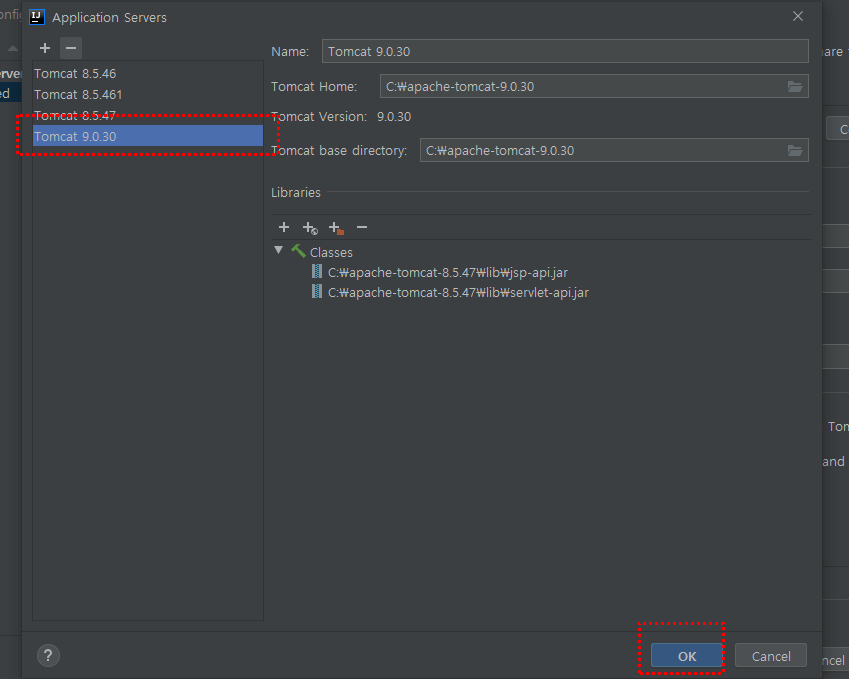Click the hammer icon beside Classes
This screenshot has height=679, width=849.
(298, 251)
